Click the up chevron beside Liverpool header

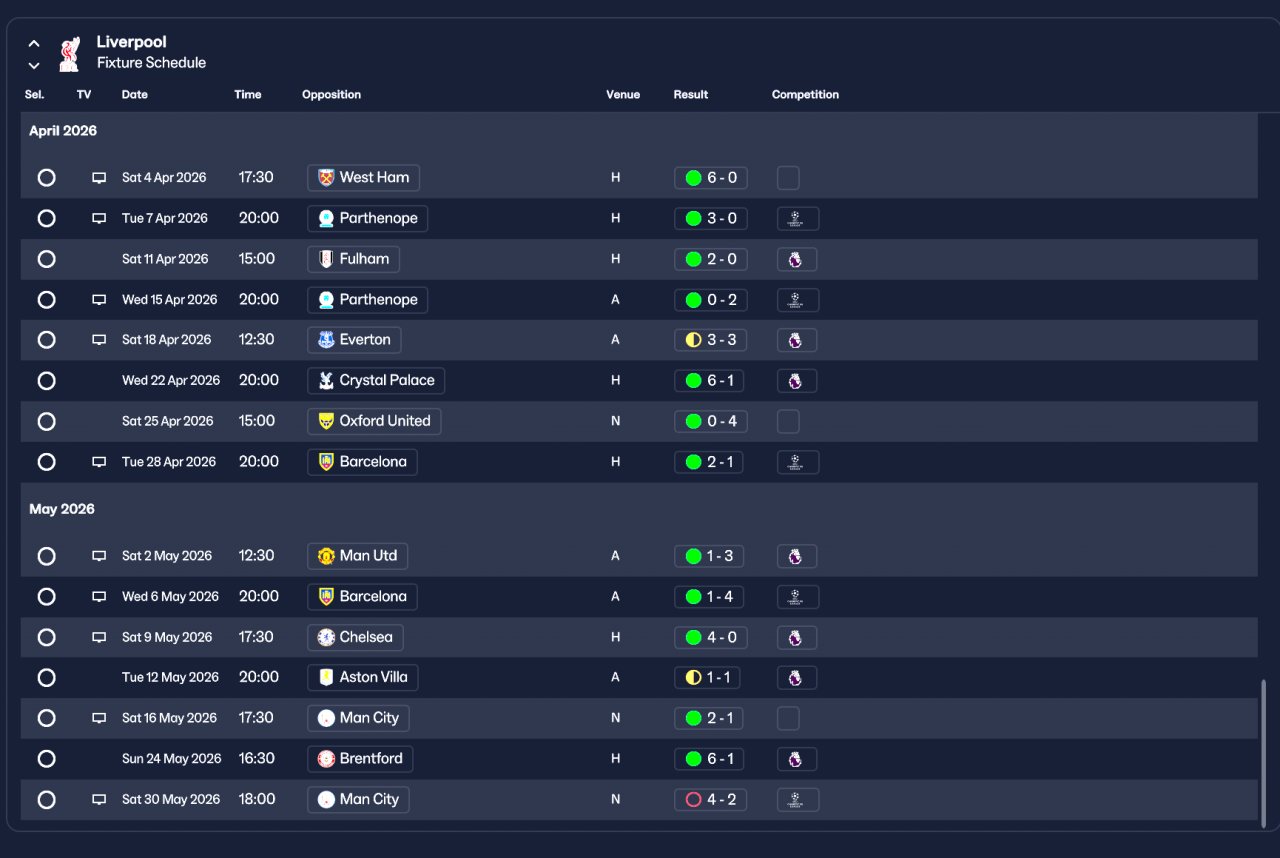pos(34,44)
